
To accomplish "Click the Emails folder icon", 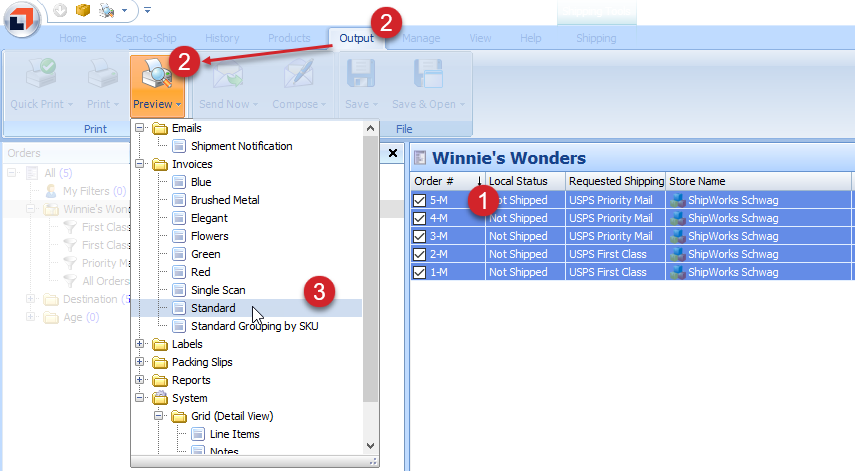I will click(160, 129).
